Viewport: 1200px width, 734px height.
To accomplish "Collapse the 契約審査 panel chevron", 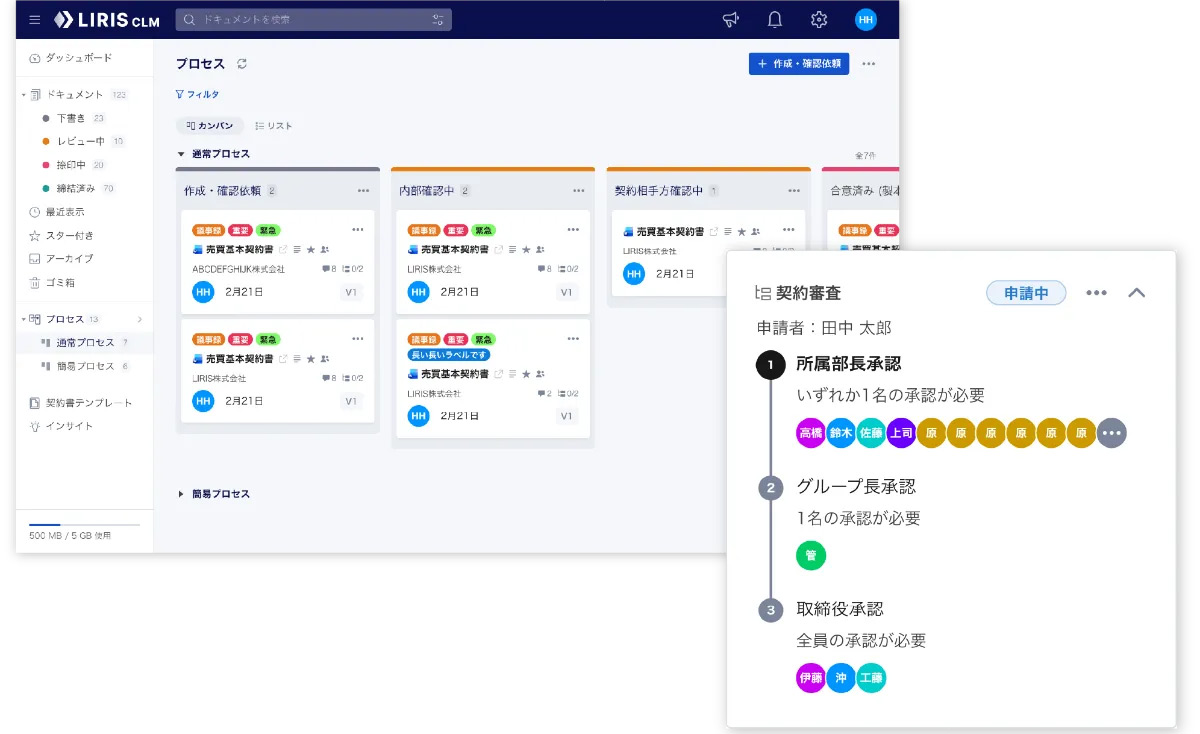I will pyautogui.click(x=1137, y=293).
